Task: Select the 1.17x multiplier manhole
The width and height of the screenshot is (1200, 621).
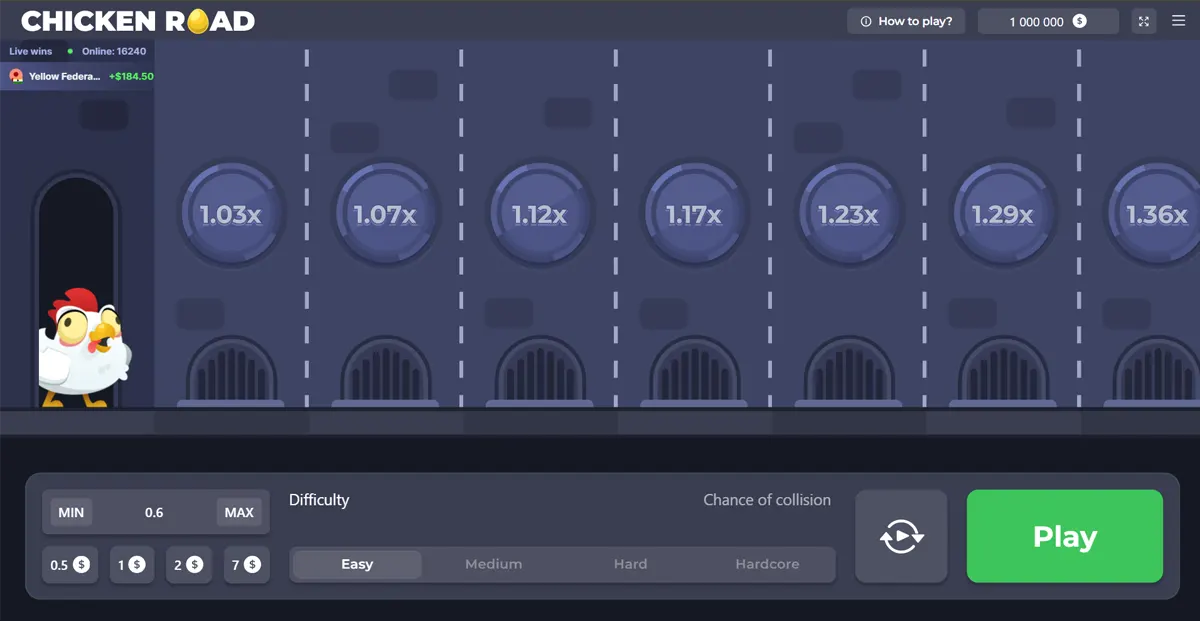Action: (x=694, y=214)
